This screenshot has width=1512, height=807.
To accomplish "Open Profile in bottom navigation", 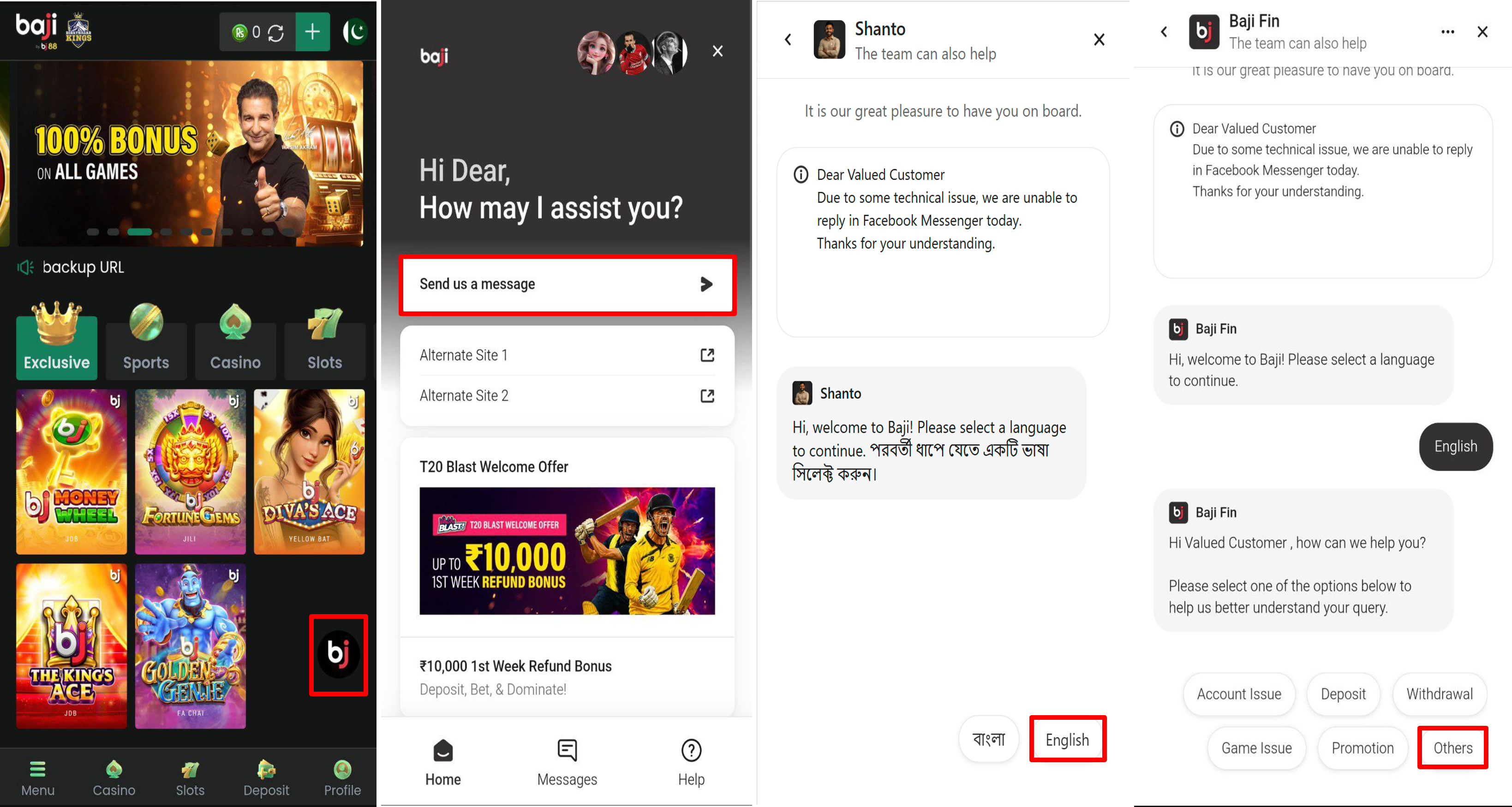I will pyautogui.click(x=342, y=778).
